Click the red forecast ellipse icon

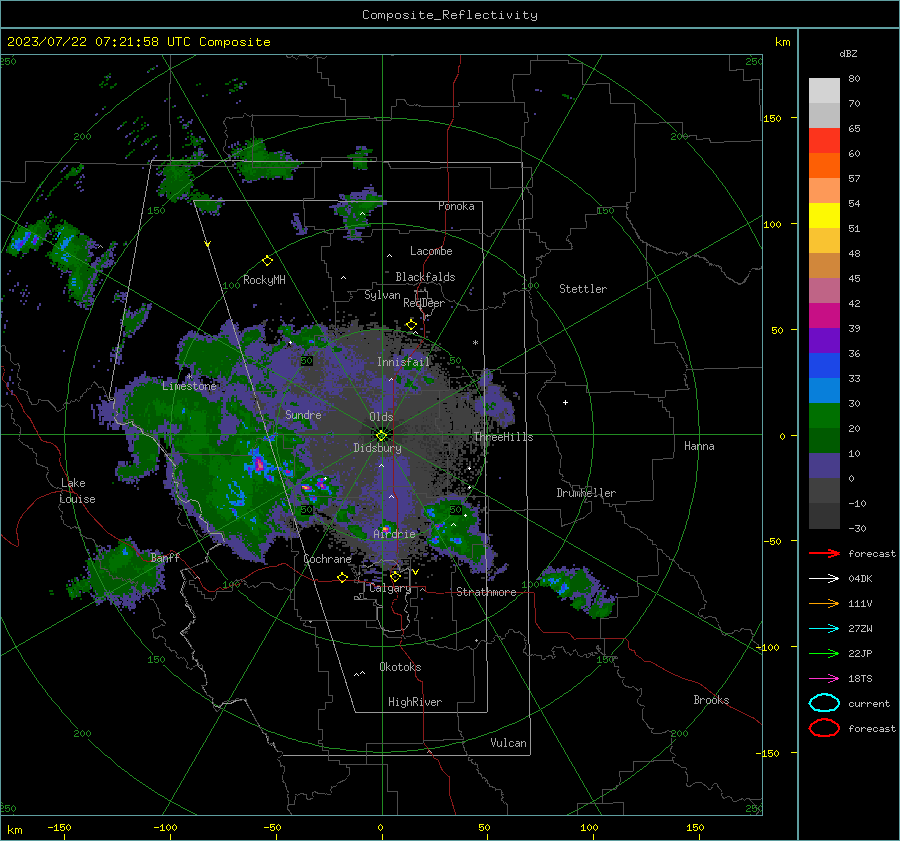824,728
